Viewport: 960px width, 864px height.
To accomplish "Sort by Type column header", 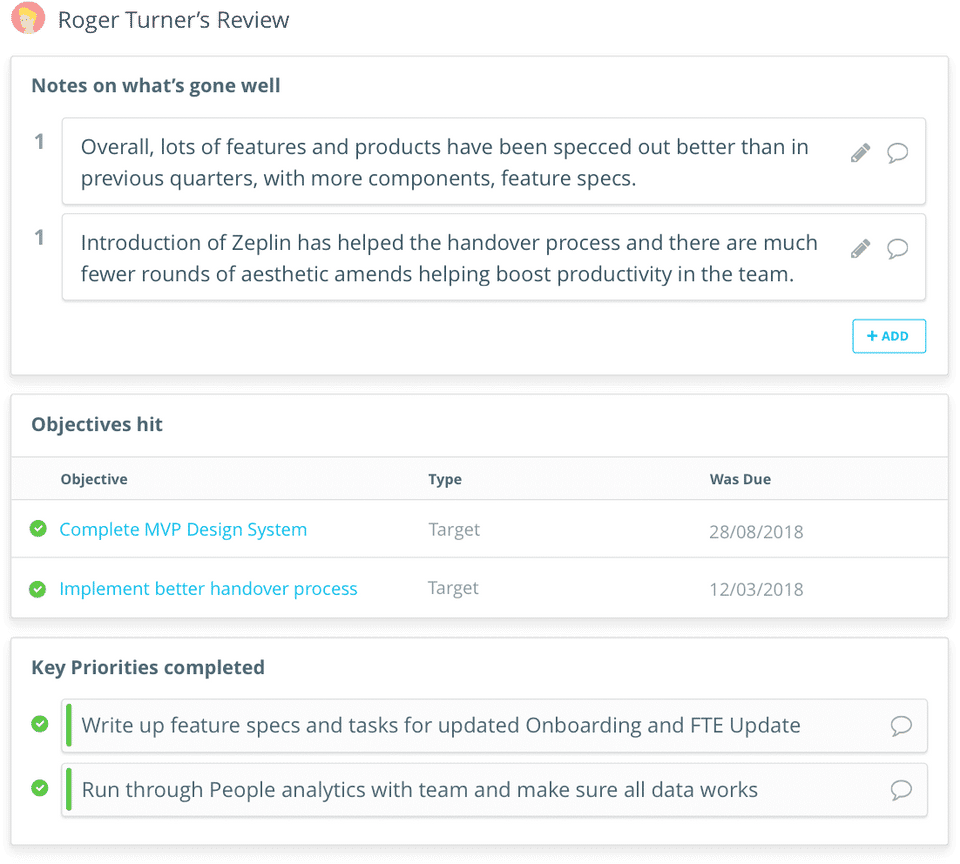I will click(445, 479).
